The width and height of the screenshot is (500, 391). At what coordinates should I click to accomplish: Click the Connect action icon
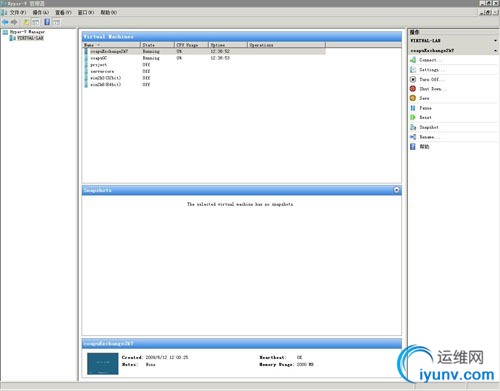coord(413,60)
